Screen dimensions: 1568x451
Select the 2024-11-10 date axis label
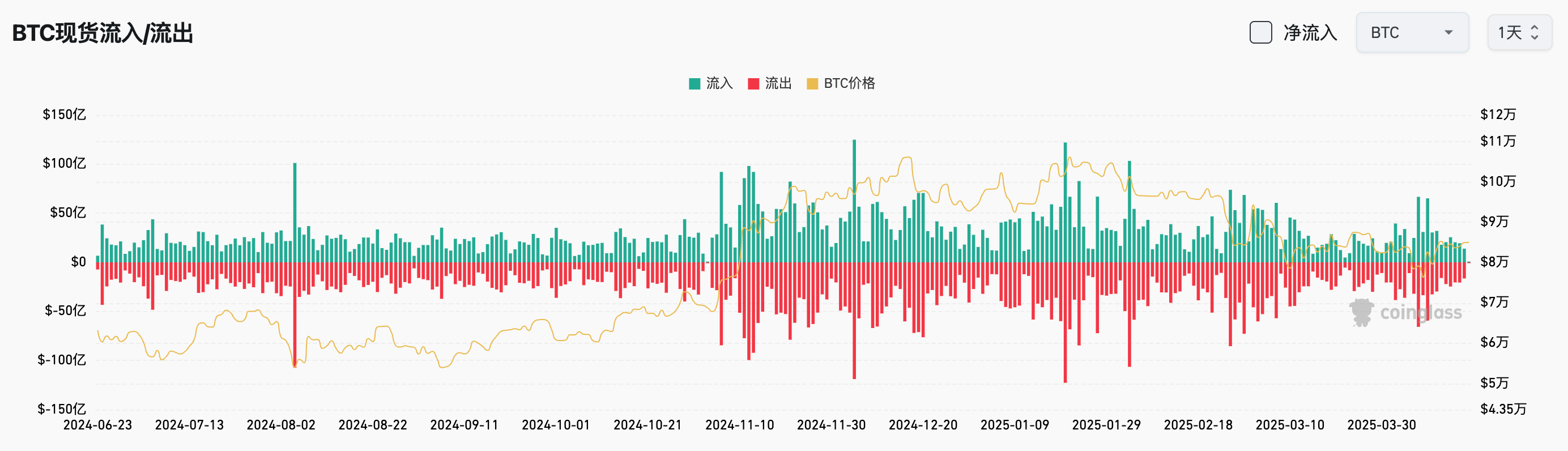[740, 425]
